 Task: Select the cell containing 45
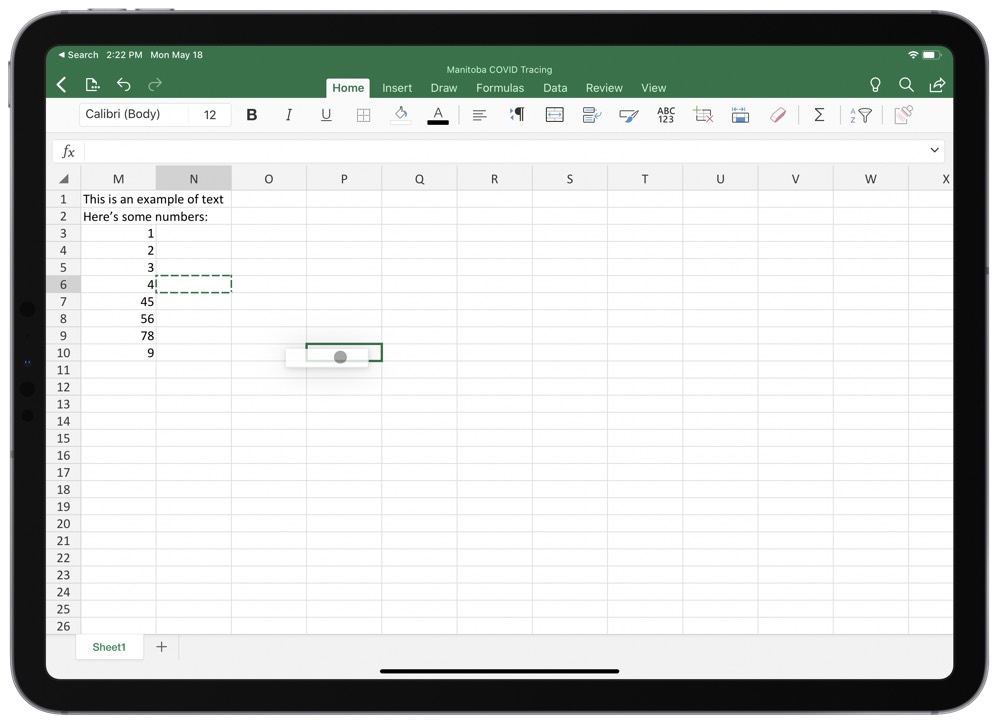(118, 302)
